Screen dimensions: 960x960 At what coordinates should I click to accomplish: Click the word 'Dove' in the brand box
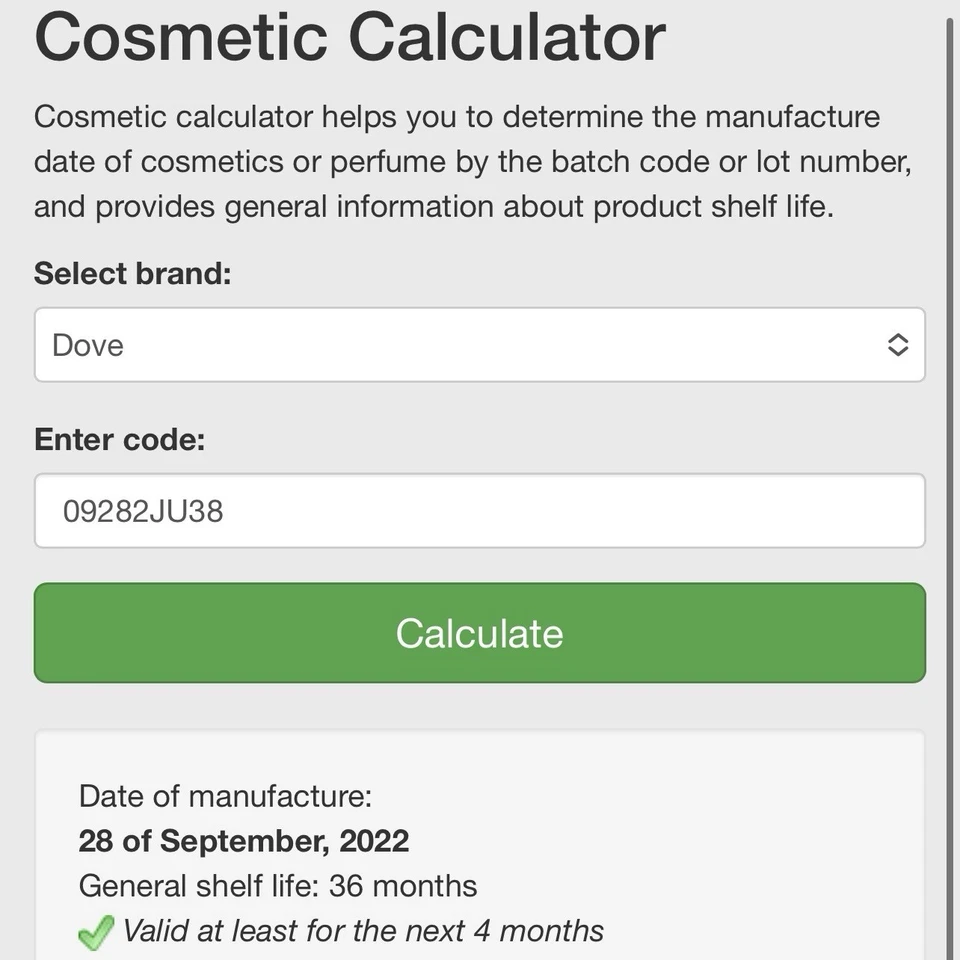(x=88, y=345)
